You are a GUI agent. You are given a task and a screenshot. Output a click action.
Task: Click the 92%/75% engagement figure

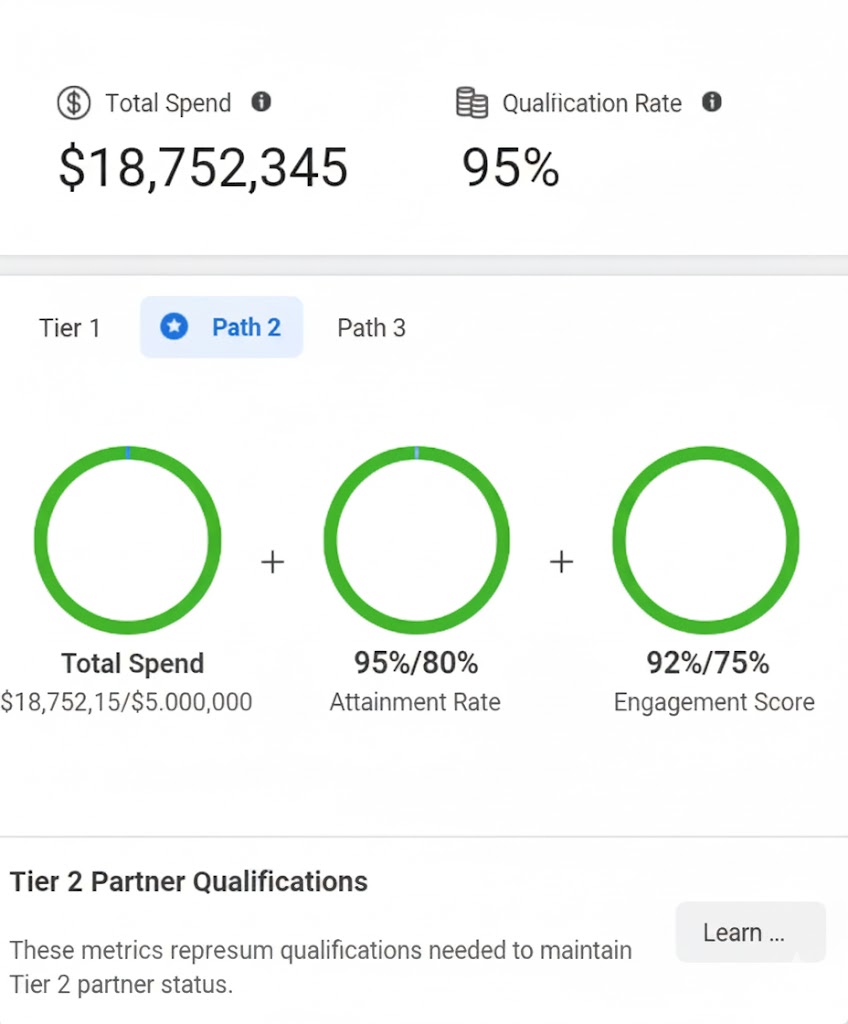[x=707, y=663]
